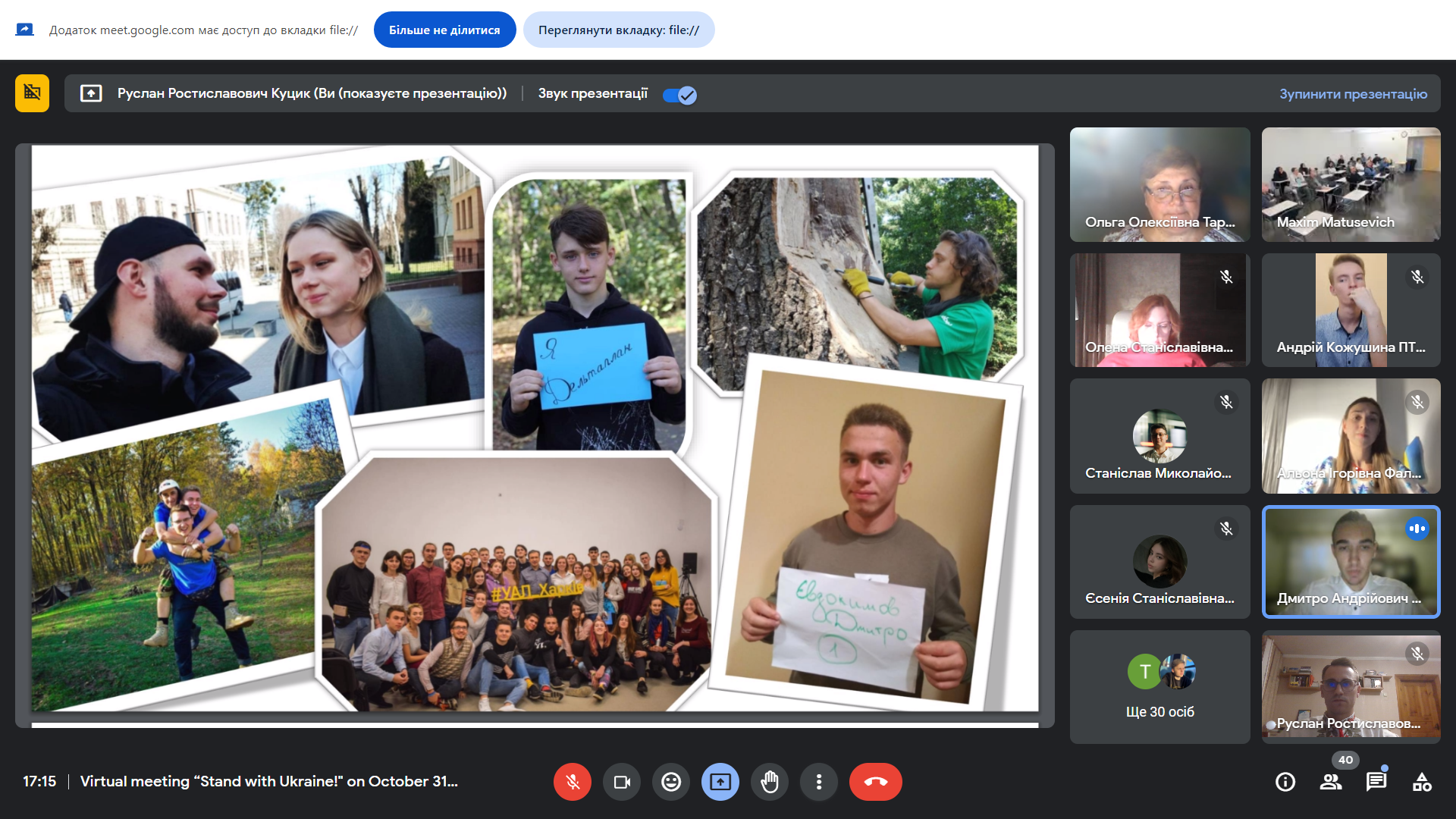Expand the Ще 30 осіб tile
Viewport: 1456px width, 819px height.
(x=1159, y=686)
